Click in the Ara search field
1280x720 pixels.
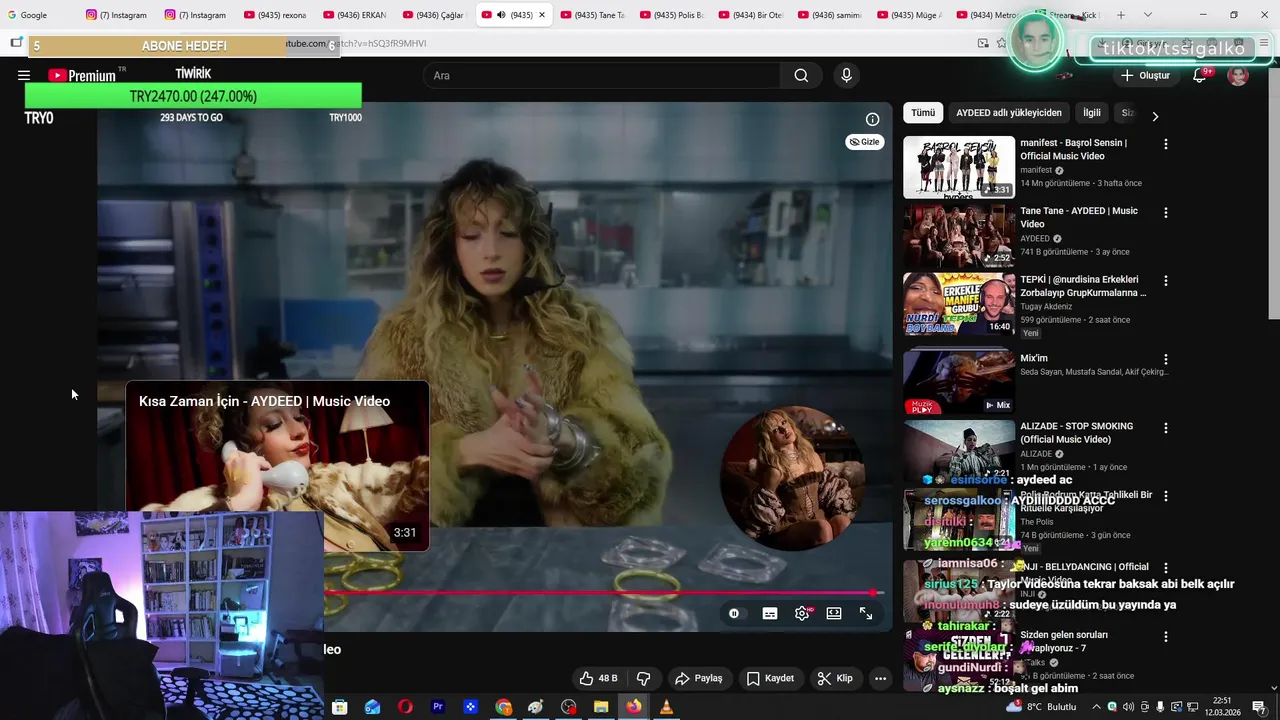(601, 76)
